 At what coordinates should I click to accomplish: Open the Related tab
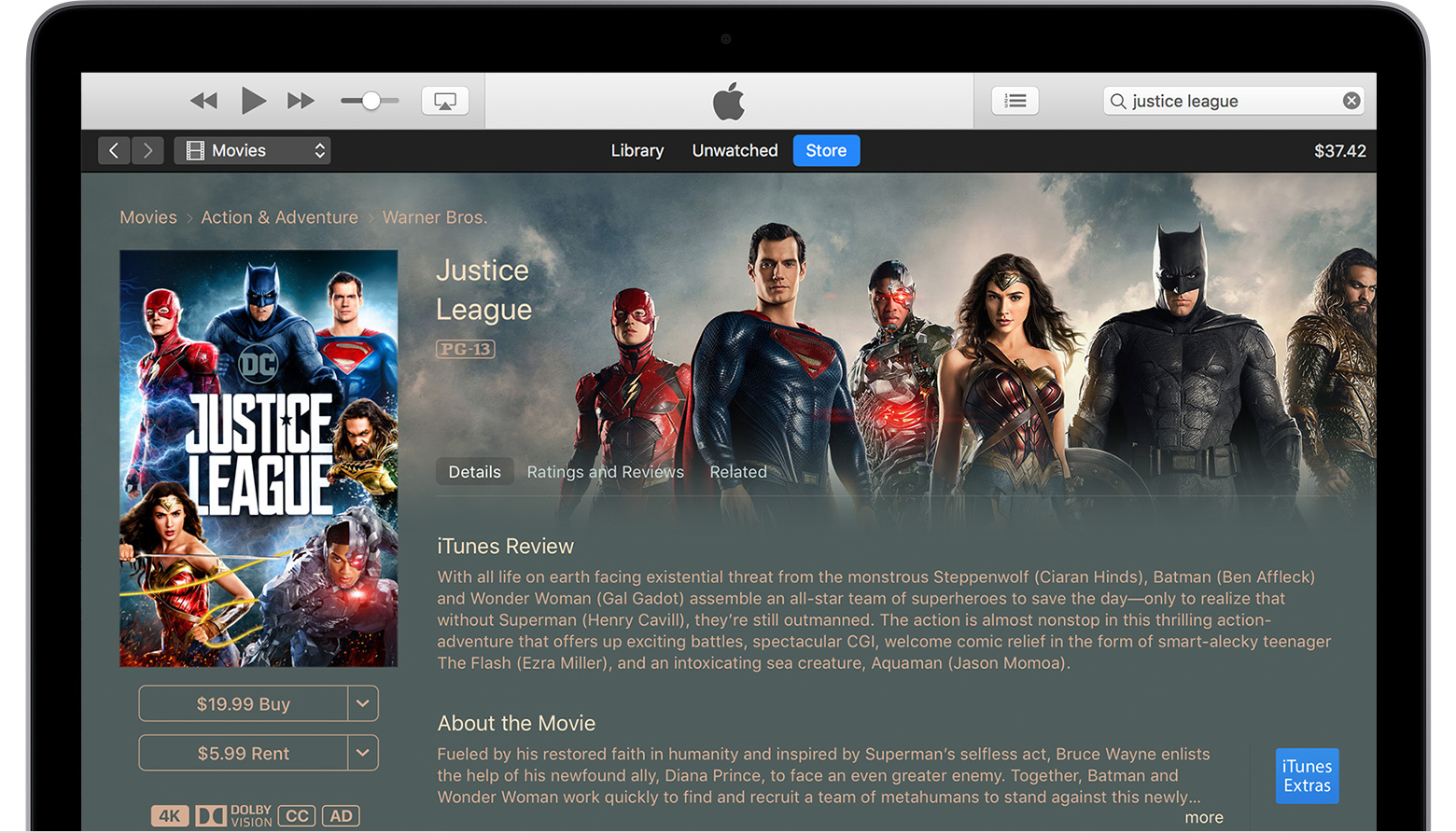(x=738, y=472)
